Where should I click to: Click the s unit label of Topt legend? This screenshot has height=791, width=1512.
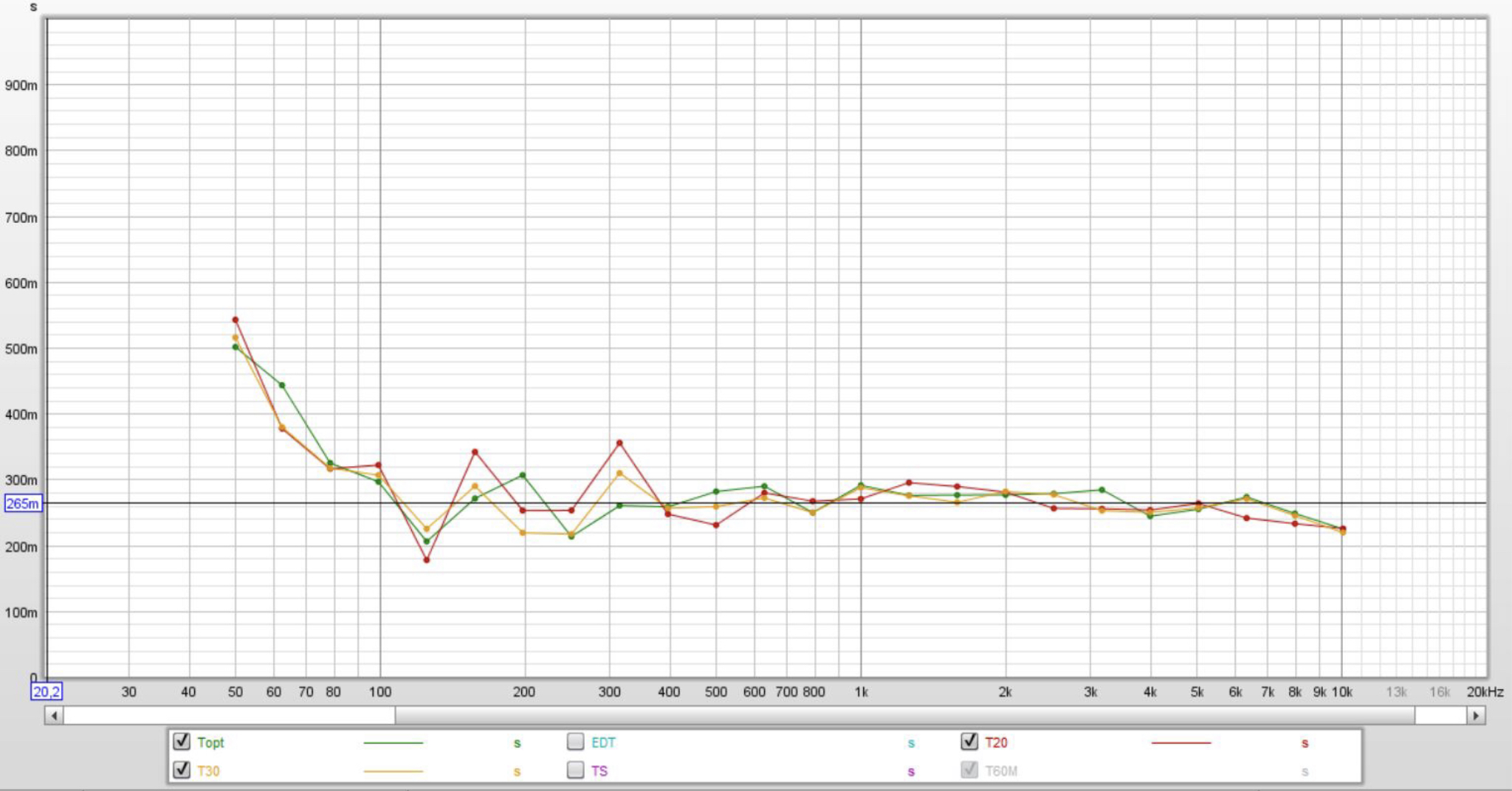(517, 743)
